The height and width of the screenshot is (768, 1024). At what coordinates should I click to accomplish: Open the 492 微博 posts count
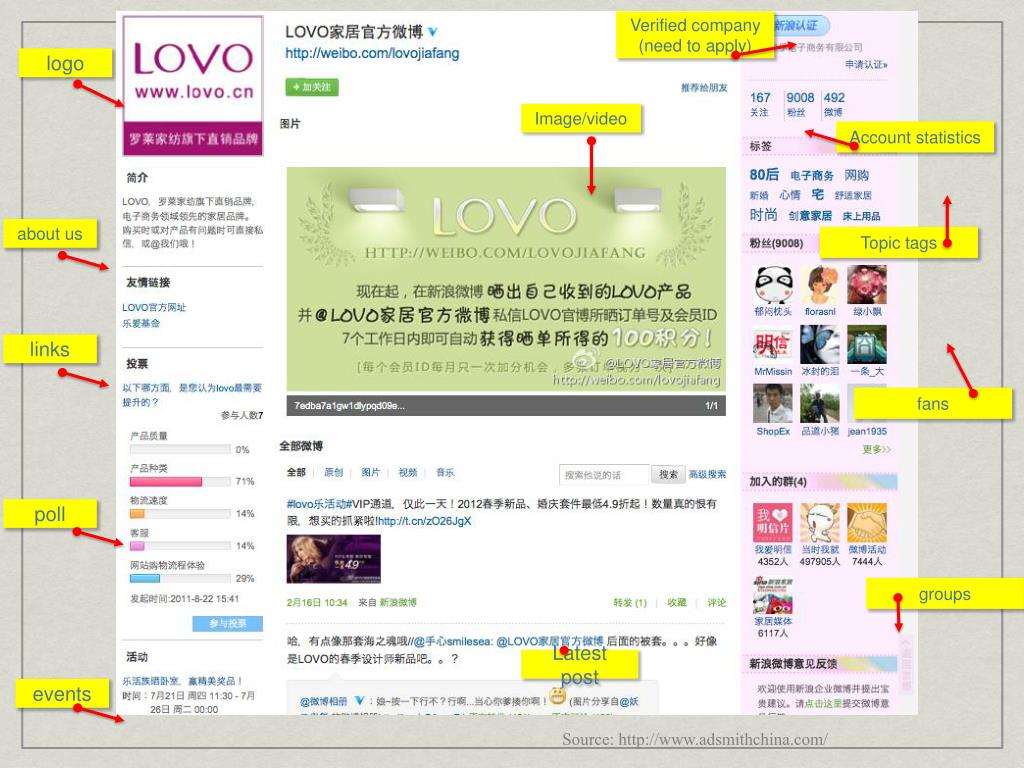pyautogui.click(x=834, y=104)
